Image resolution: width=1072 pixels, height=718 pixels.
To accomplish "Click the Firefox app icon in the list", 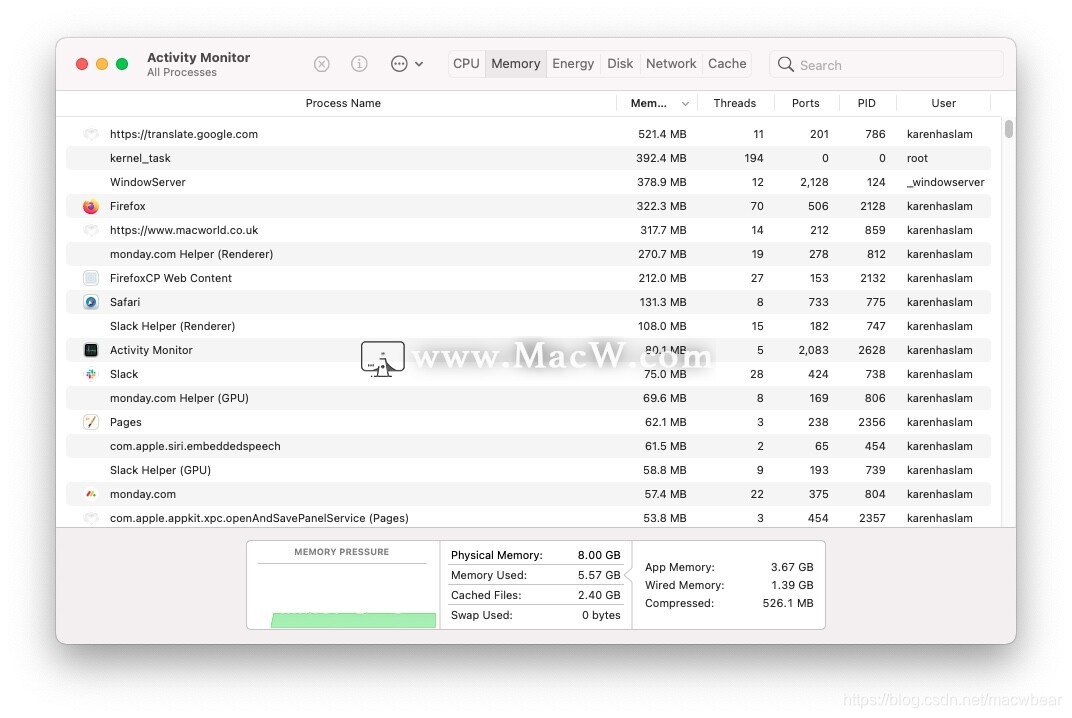I will (91, 207).
